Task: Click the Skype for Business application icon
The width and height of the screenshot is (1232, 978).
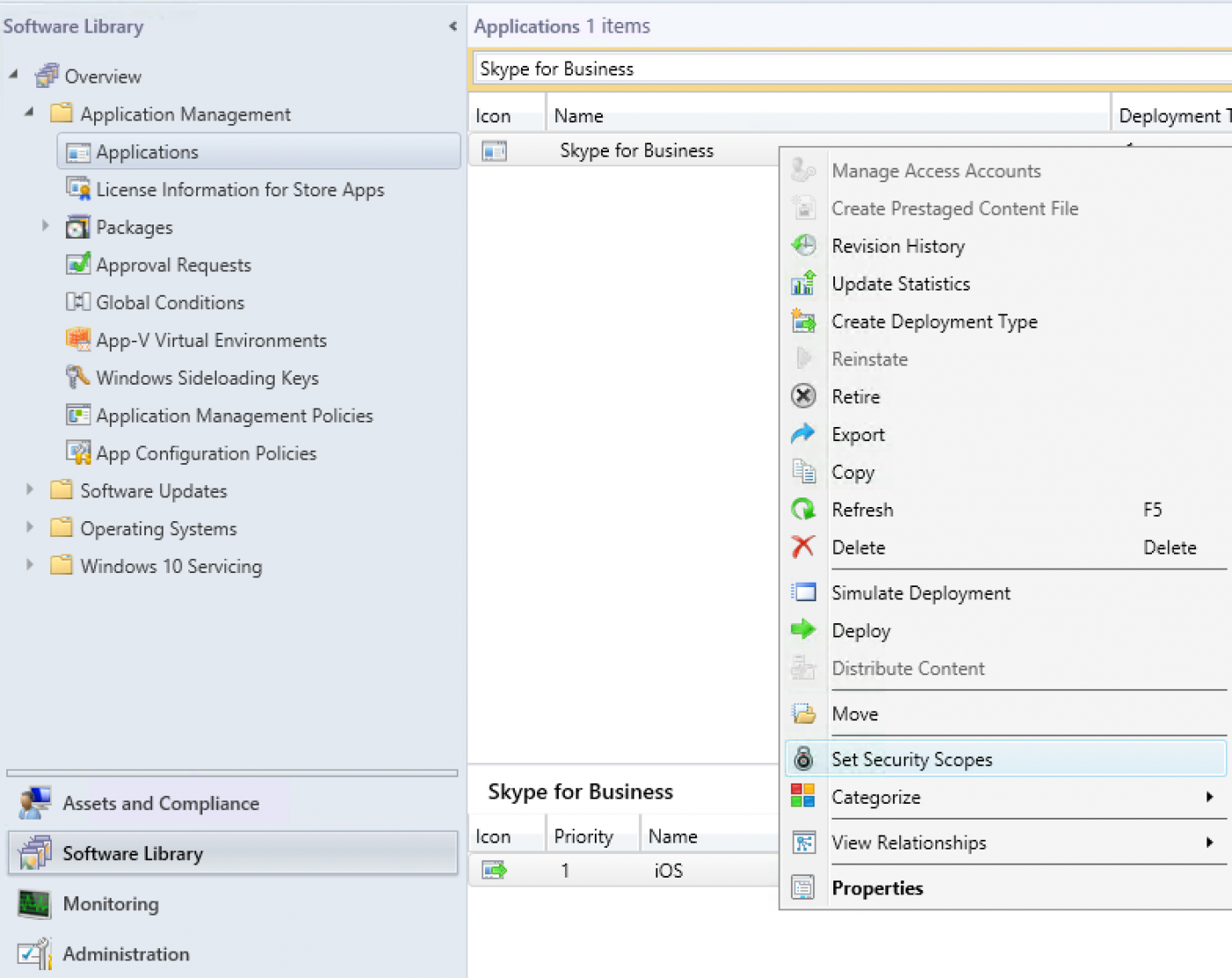Action: click(495, 150)
